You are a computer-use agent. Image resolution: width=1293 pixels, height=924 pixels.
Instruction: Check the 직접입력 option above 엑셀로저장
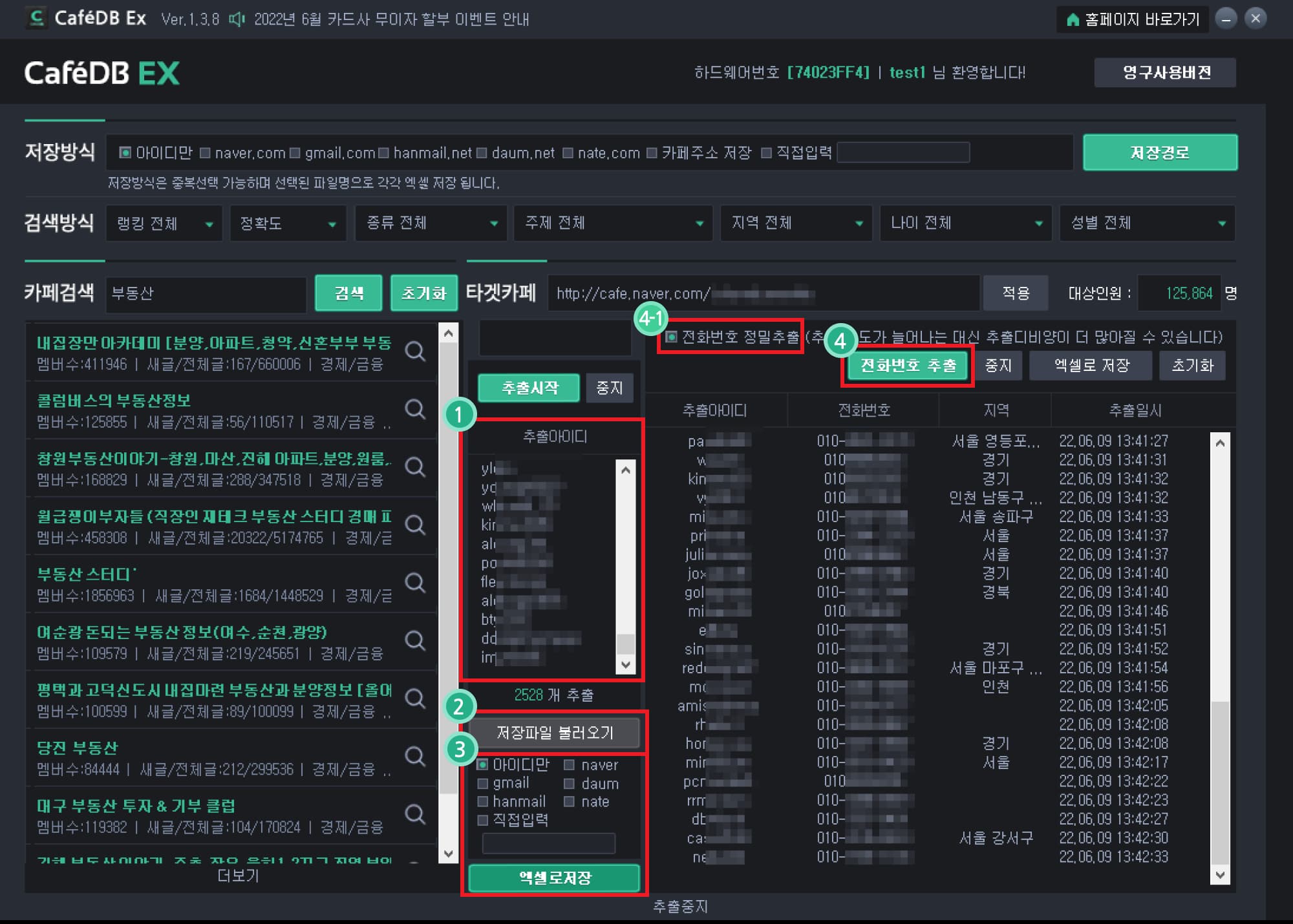[x=482, y=820]
